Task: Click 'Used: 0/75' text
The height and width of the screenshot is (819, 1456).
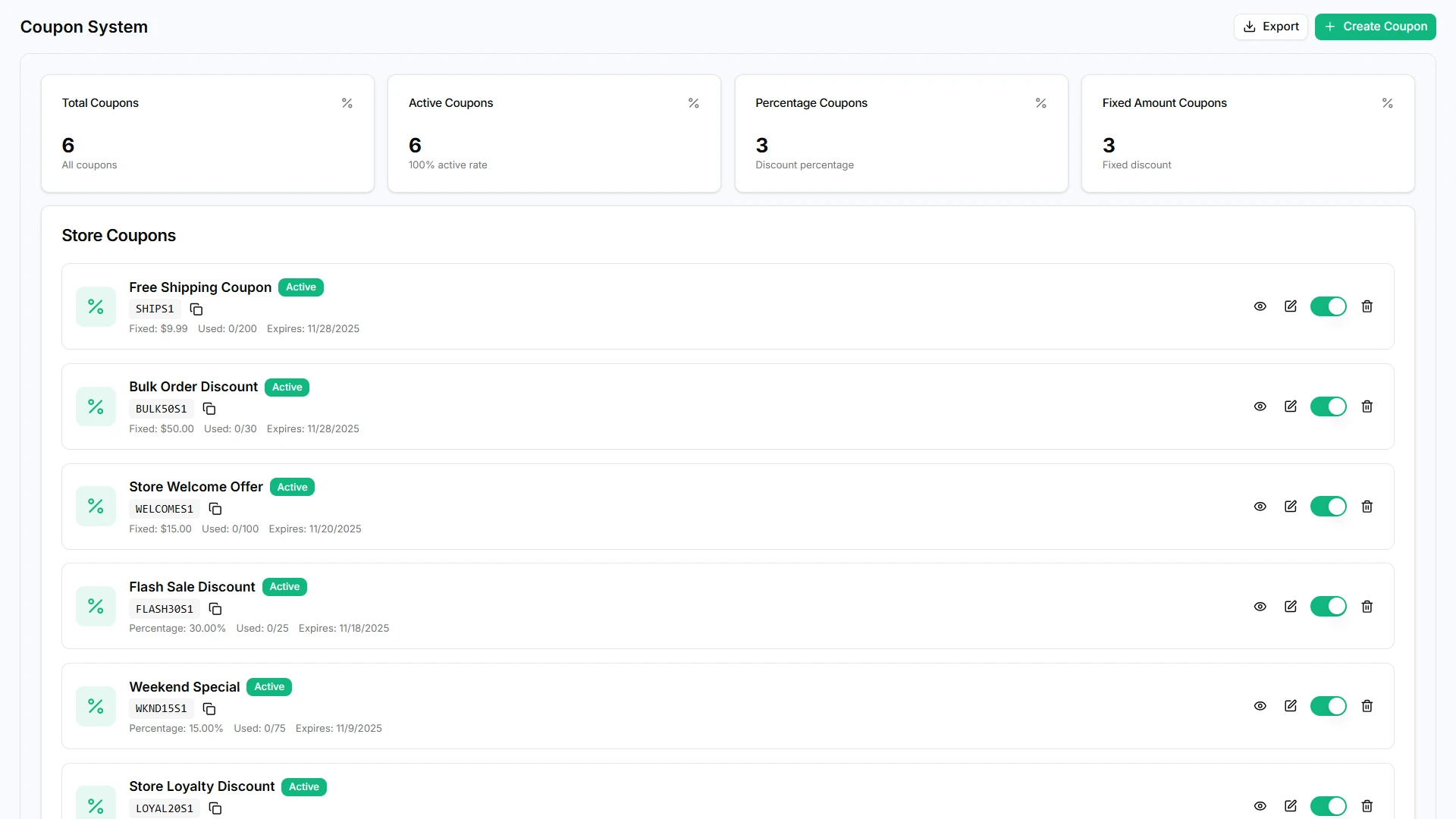Action: 259,729
